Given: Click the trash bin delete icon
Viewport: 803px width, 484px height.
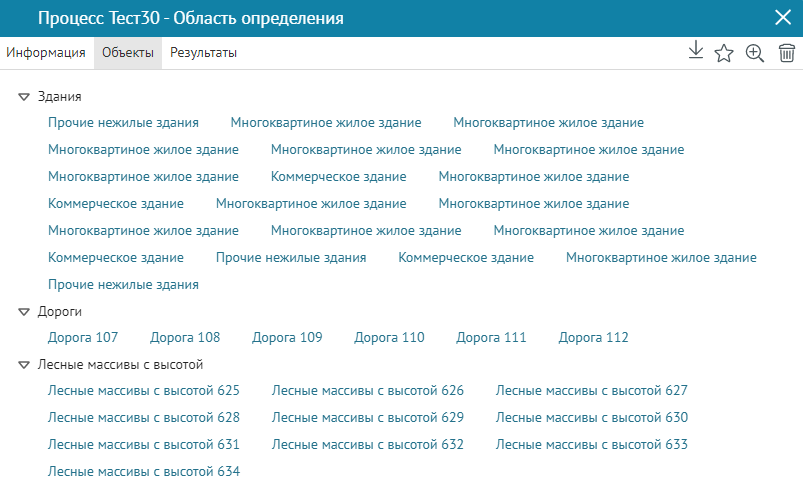Looking at the screenshot, I should 787,53.
